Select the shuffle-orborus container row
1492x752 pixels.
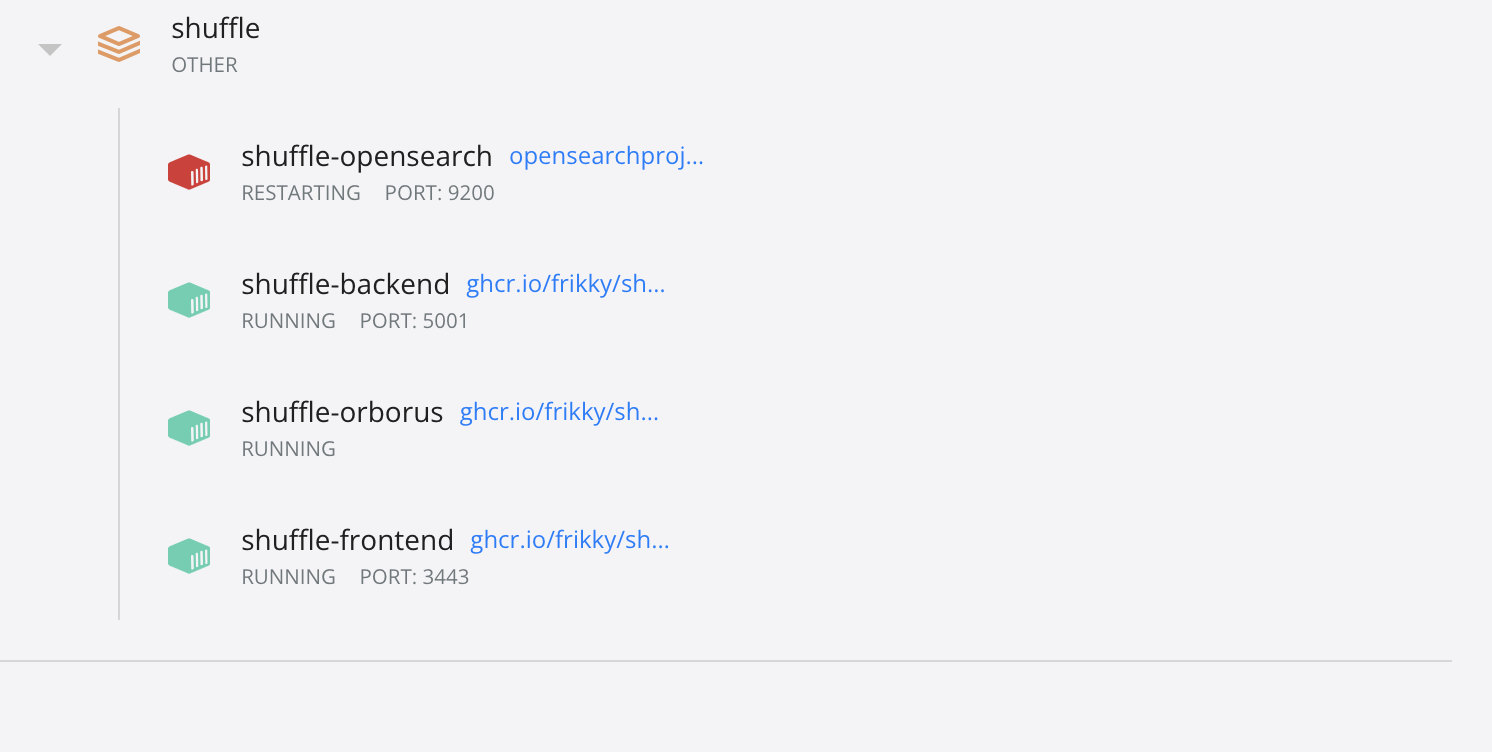(x=342, y=411)
